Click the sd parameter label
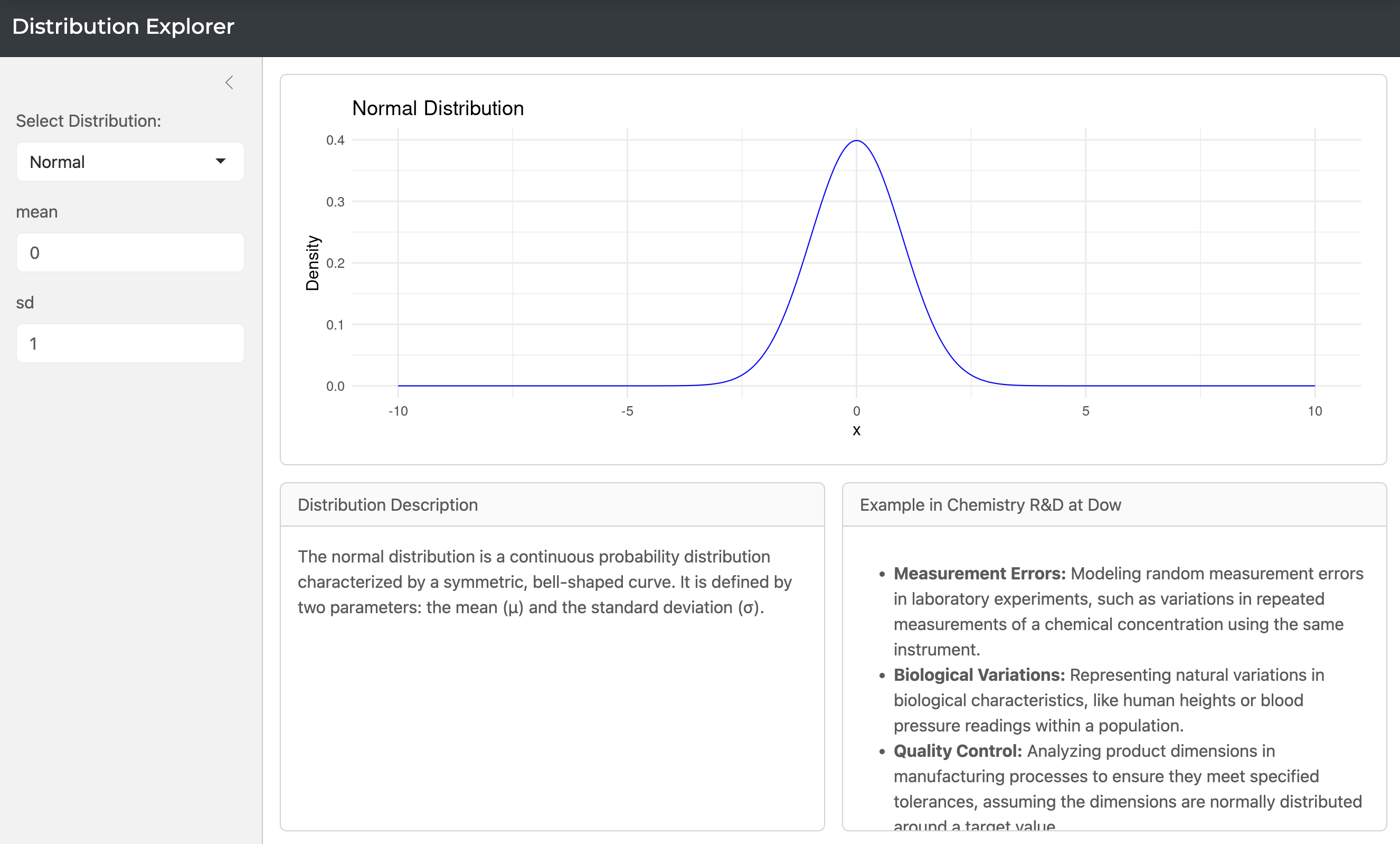 pyautogui.click(x=24, y=302)
